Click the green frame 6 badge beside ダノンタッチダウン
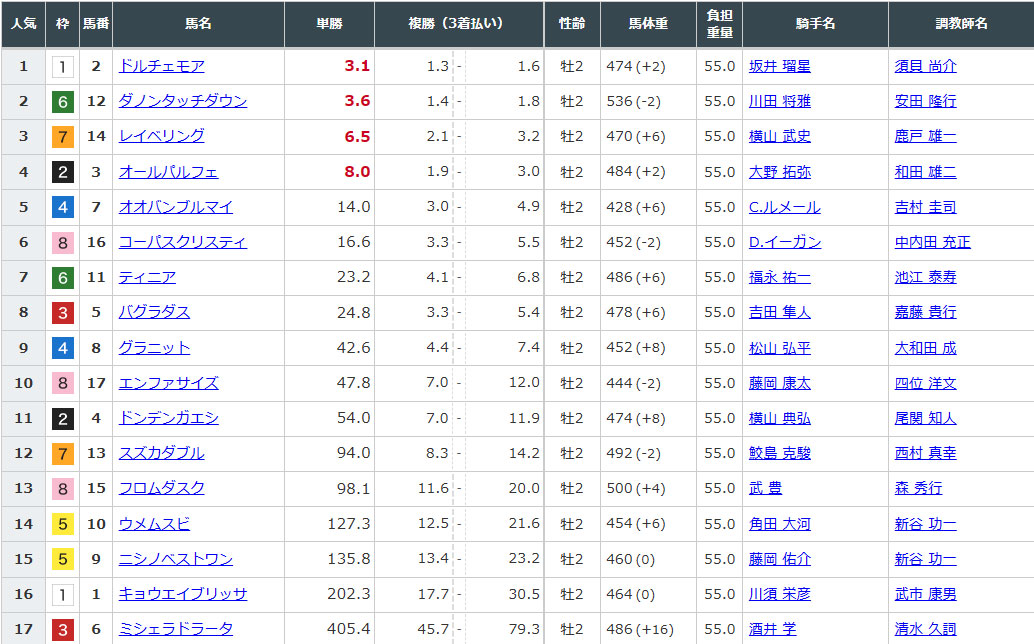The image size is (1034, 644). [62, 101]
